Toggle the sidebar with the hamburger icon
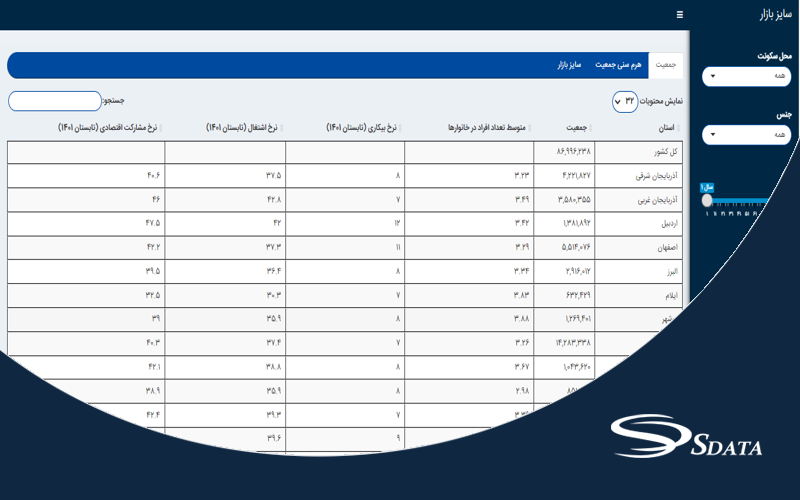 680,15
